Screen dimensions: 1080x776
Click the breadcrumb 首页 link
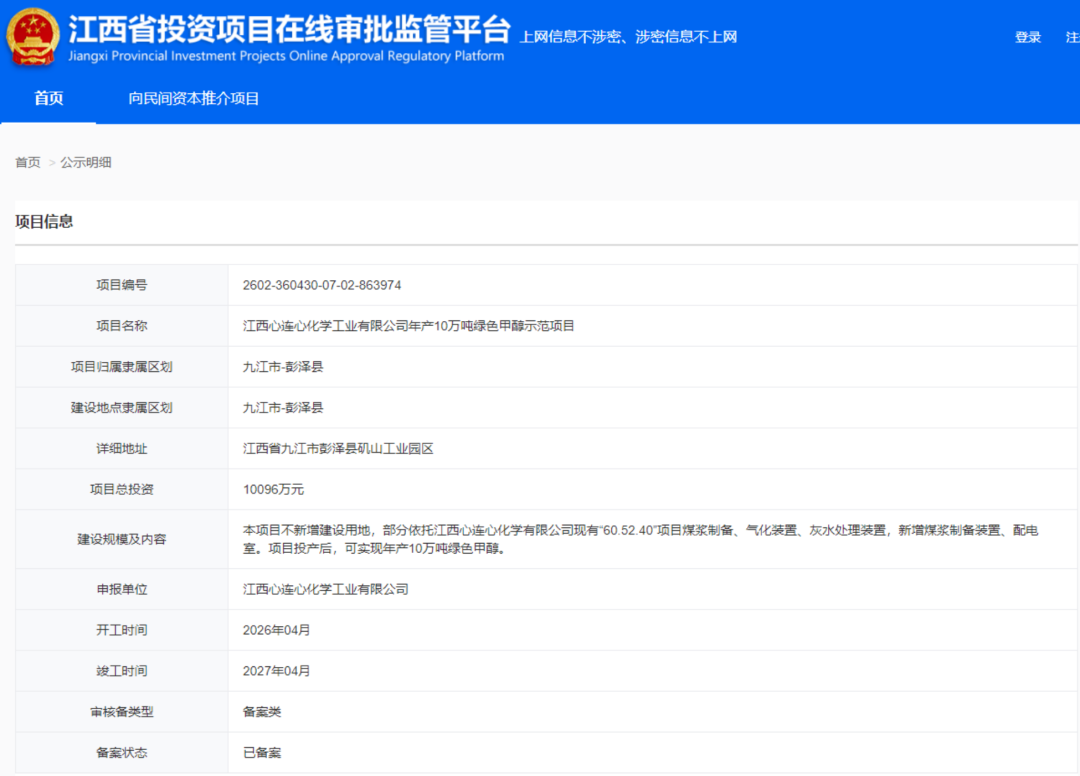click(x=28, y=162)
